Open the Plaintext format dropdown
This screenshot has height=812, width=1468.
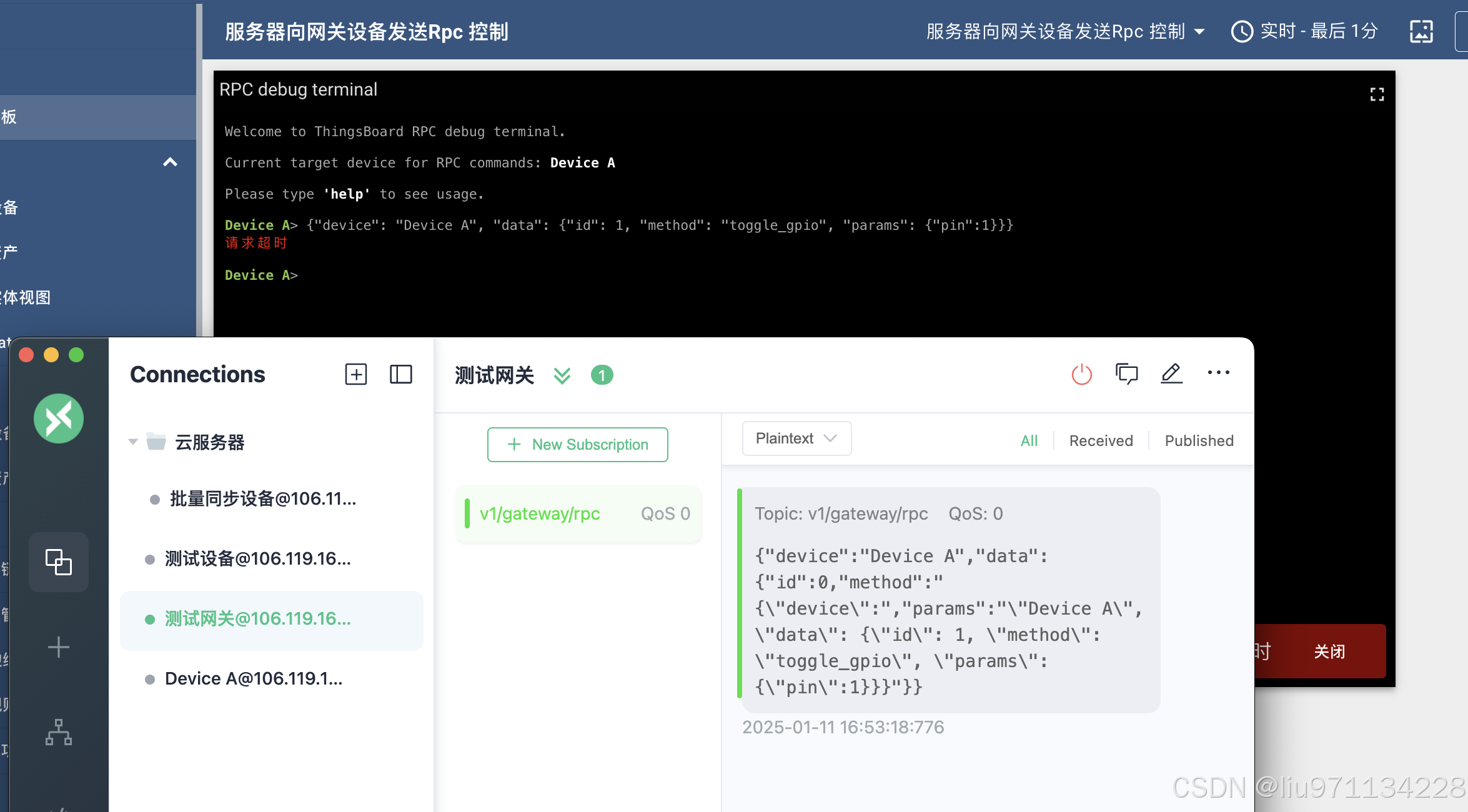coord(796,438)
